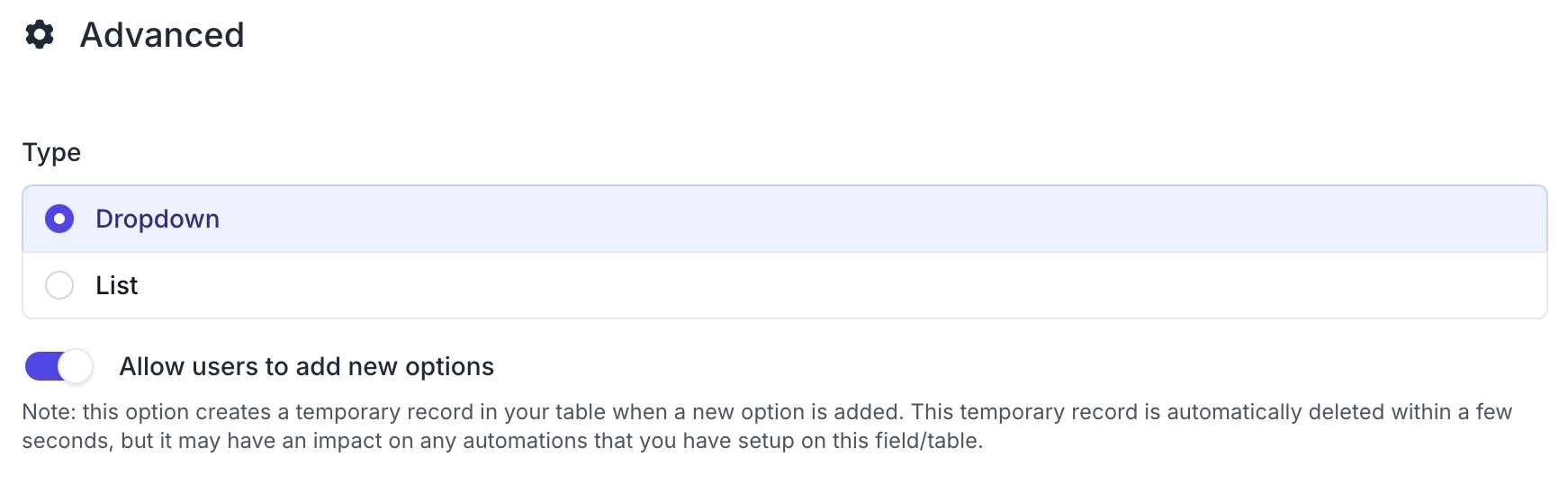Click the List option label text

[x=117, y=285]
